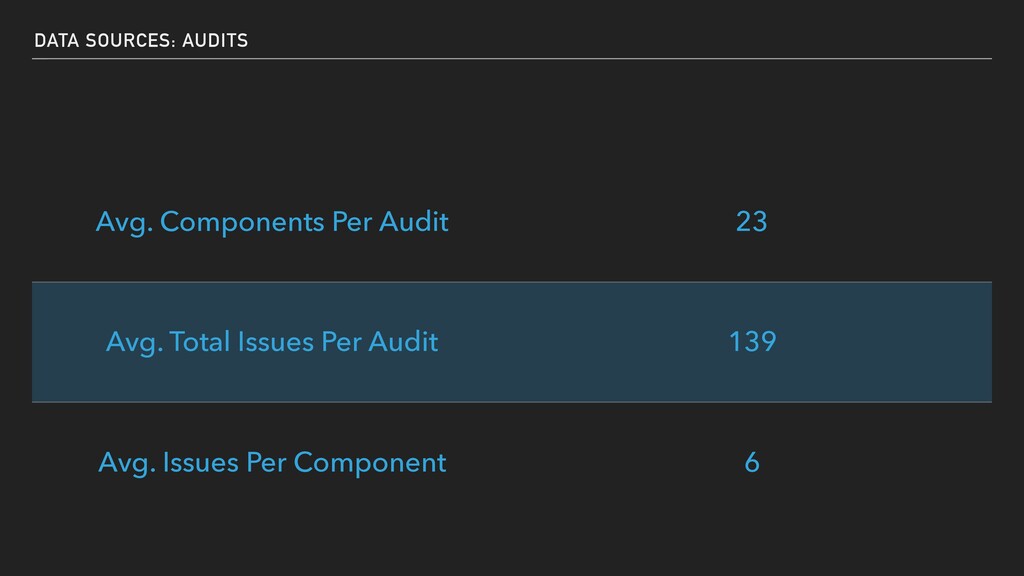The width and height of the screenshot is (1024, 576).
Task: Click 'Issues' in the 'Avg. Issues Per Component' row
Action: (x=200, y=462)
